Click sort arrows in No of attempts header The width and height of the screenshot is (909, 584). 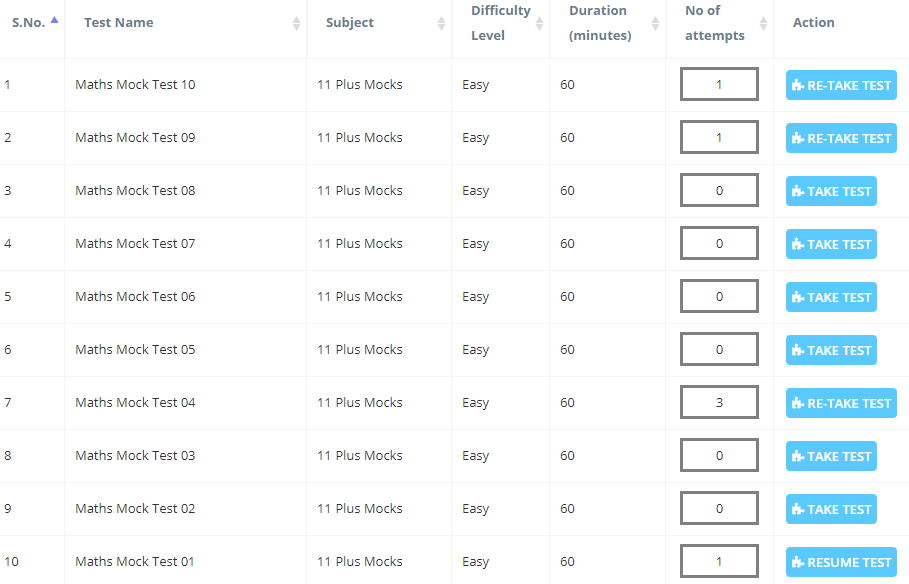point(763,23)
